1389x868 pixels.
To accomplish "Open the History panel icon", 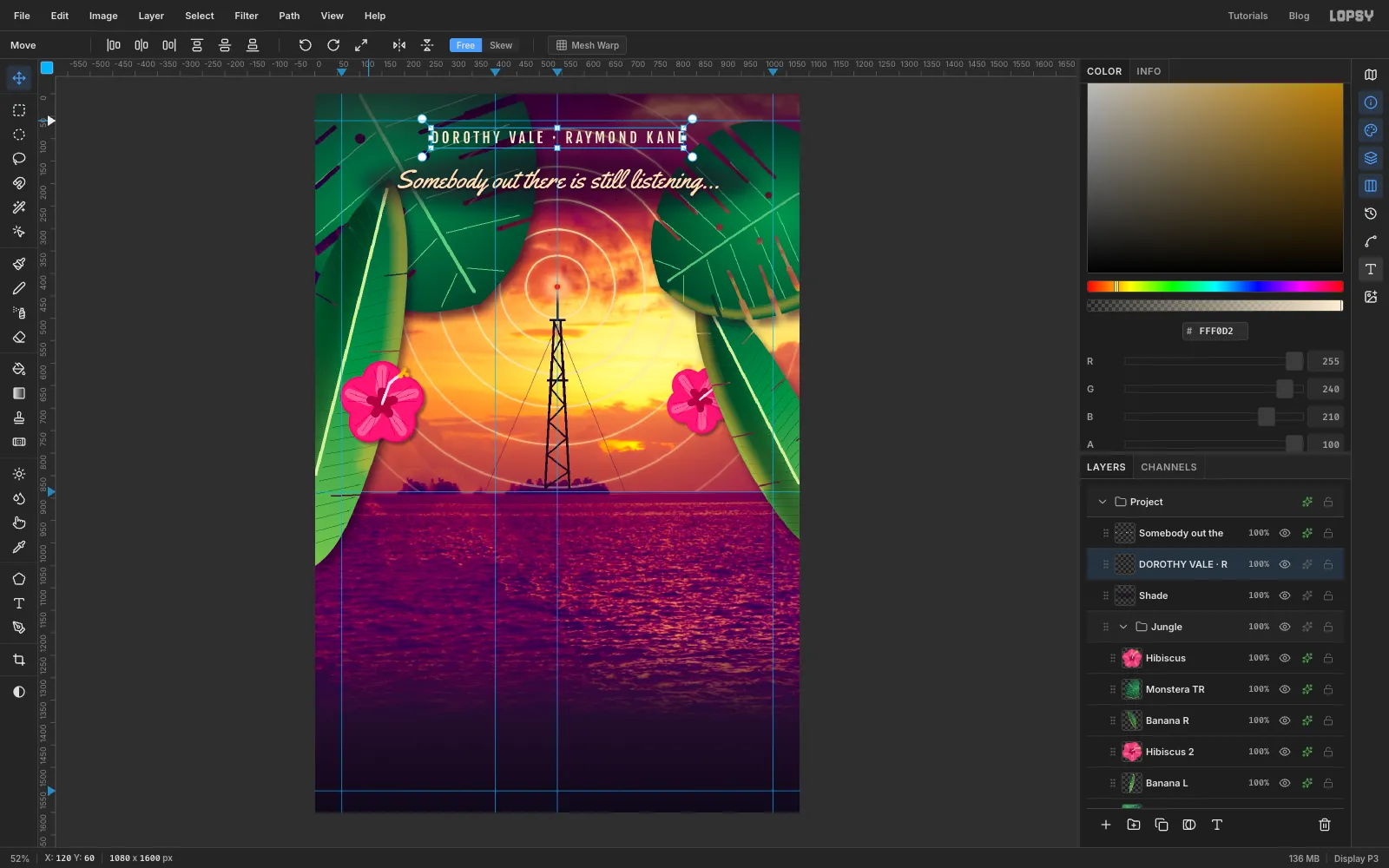I will [1371, 214].
